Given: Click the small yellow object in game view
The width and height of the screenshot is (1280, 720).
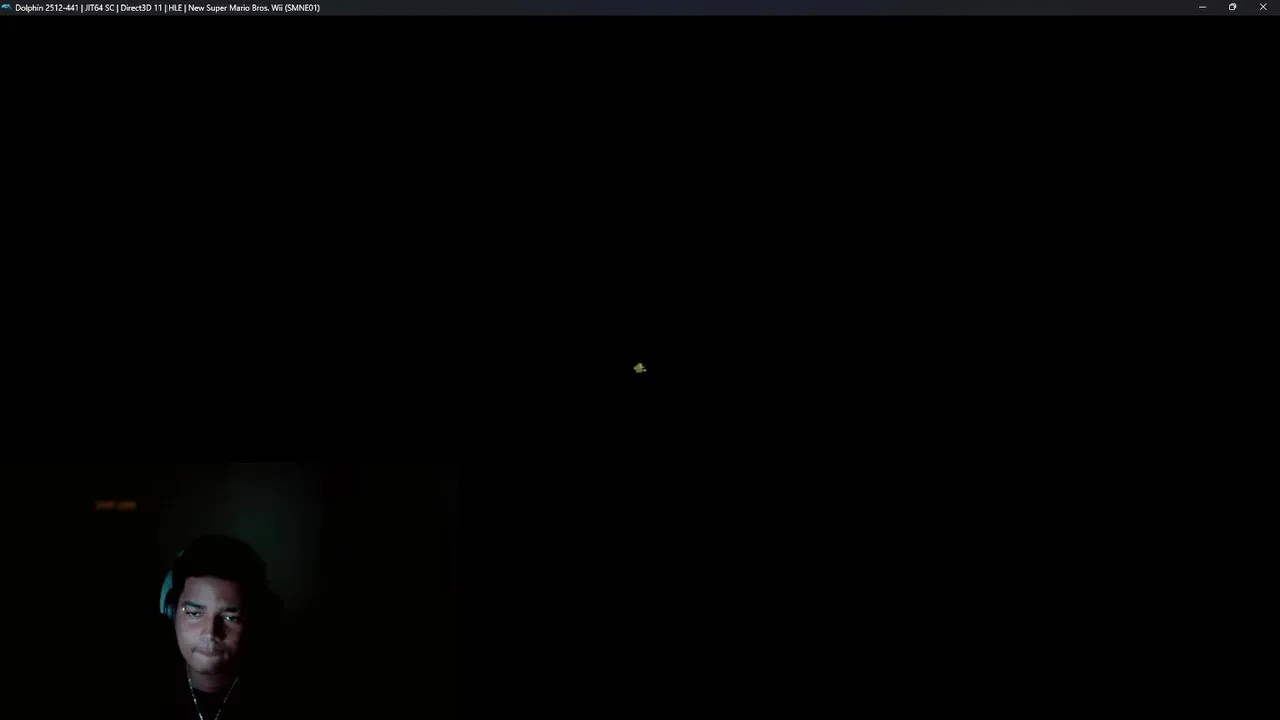Looking at the screenshot, I should point(640,368).
